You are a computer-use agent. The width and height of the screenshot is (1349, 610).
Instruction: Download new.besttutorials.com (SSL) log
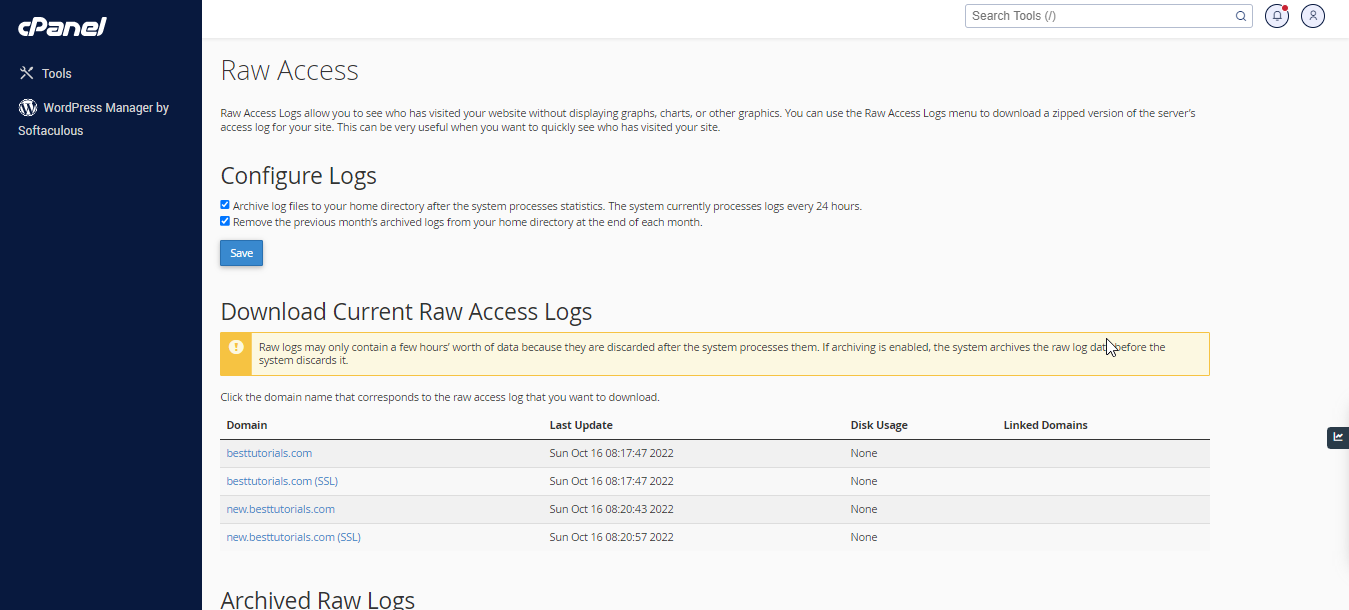point(294,537)
